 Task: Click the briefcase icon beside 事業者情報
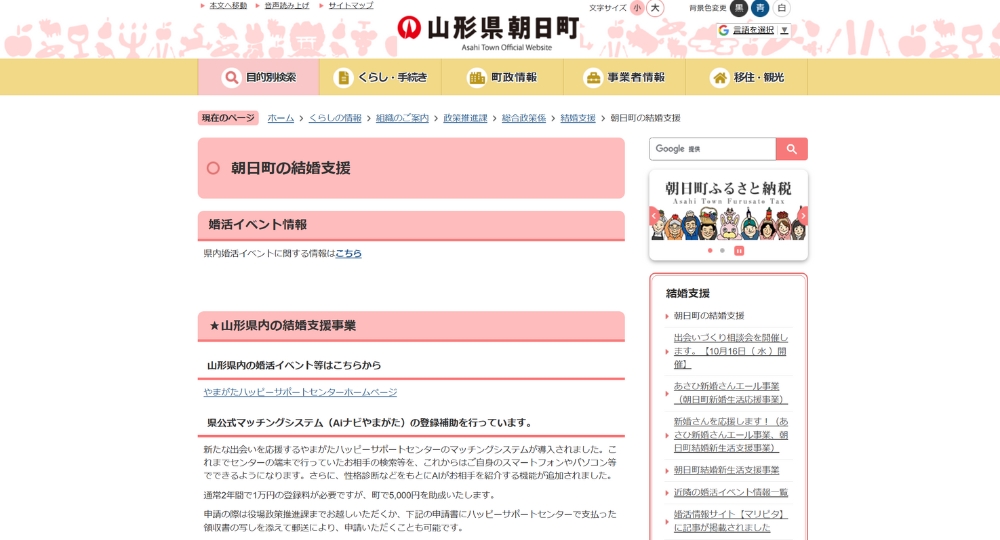point(593,78)
